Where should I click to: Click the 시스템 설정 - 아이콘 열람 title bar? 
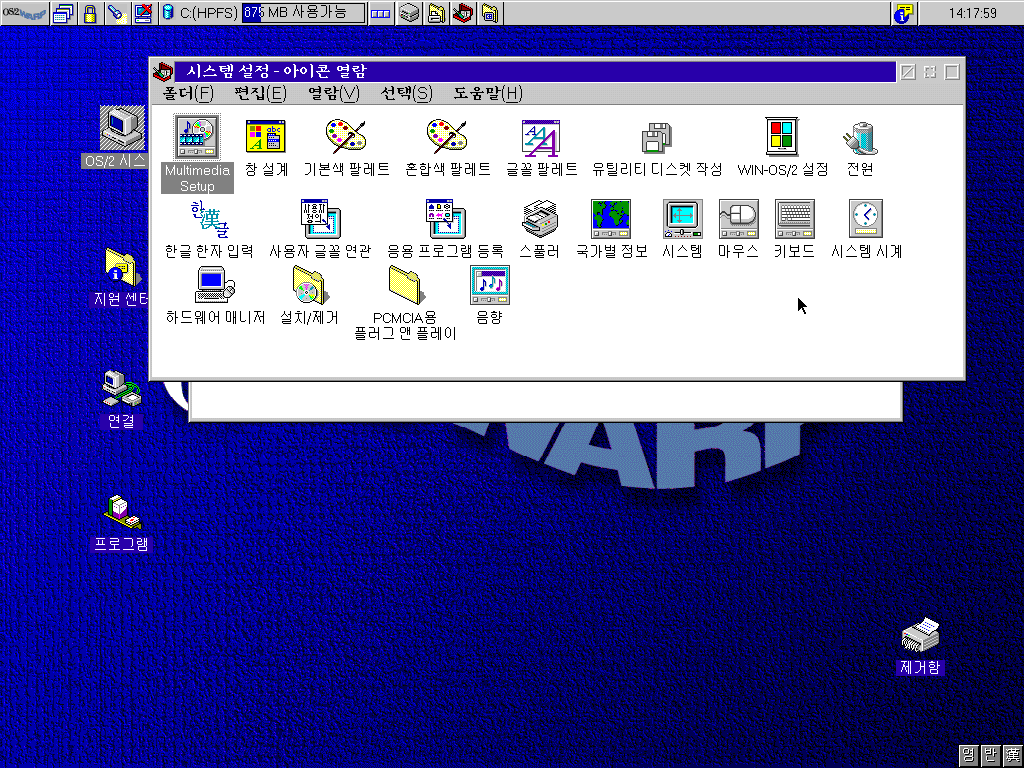point(535,71)
